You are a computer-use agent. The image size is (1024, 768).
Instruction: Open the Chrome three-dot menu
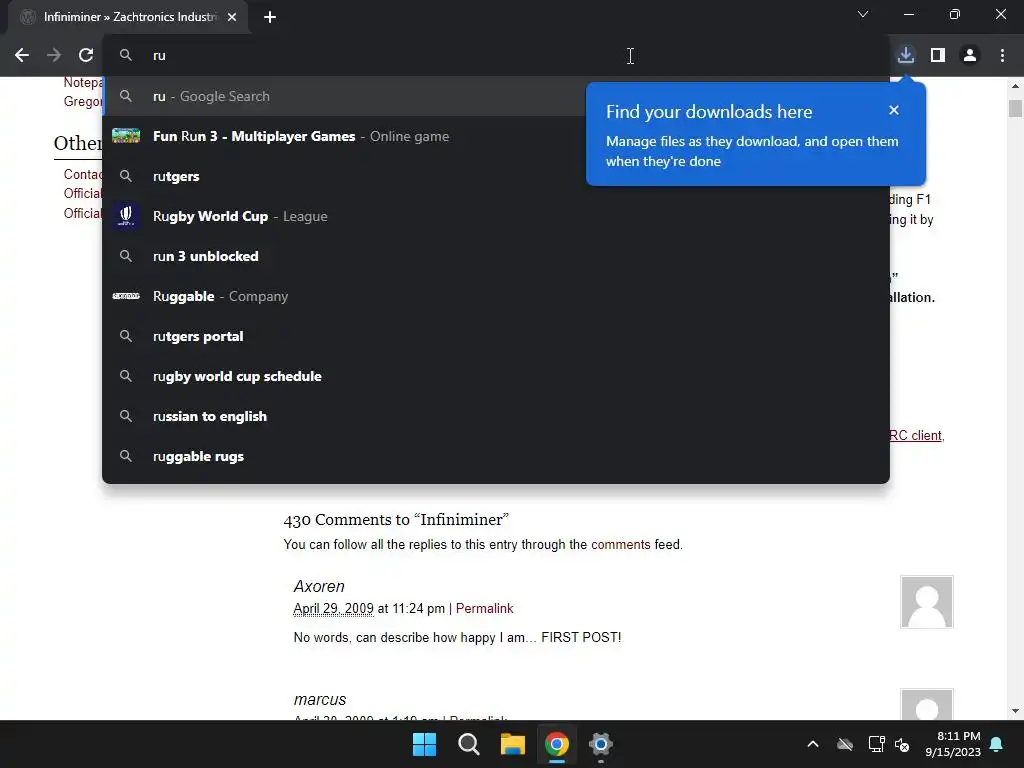(x=1002, y=56)
